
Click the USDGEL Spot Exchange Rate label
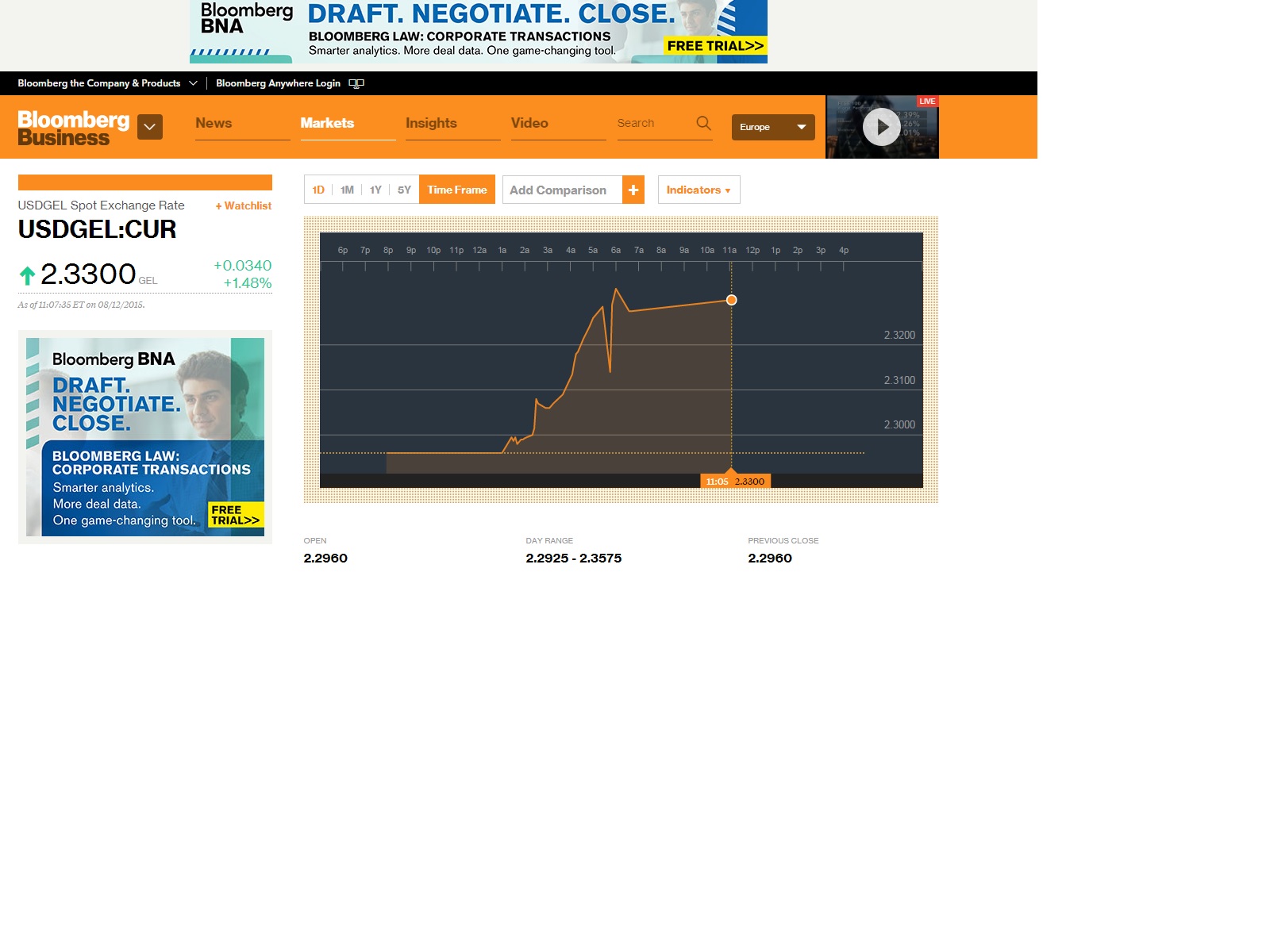coord(101,205)
